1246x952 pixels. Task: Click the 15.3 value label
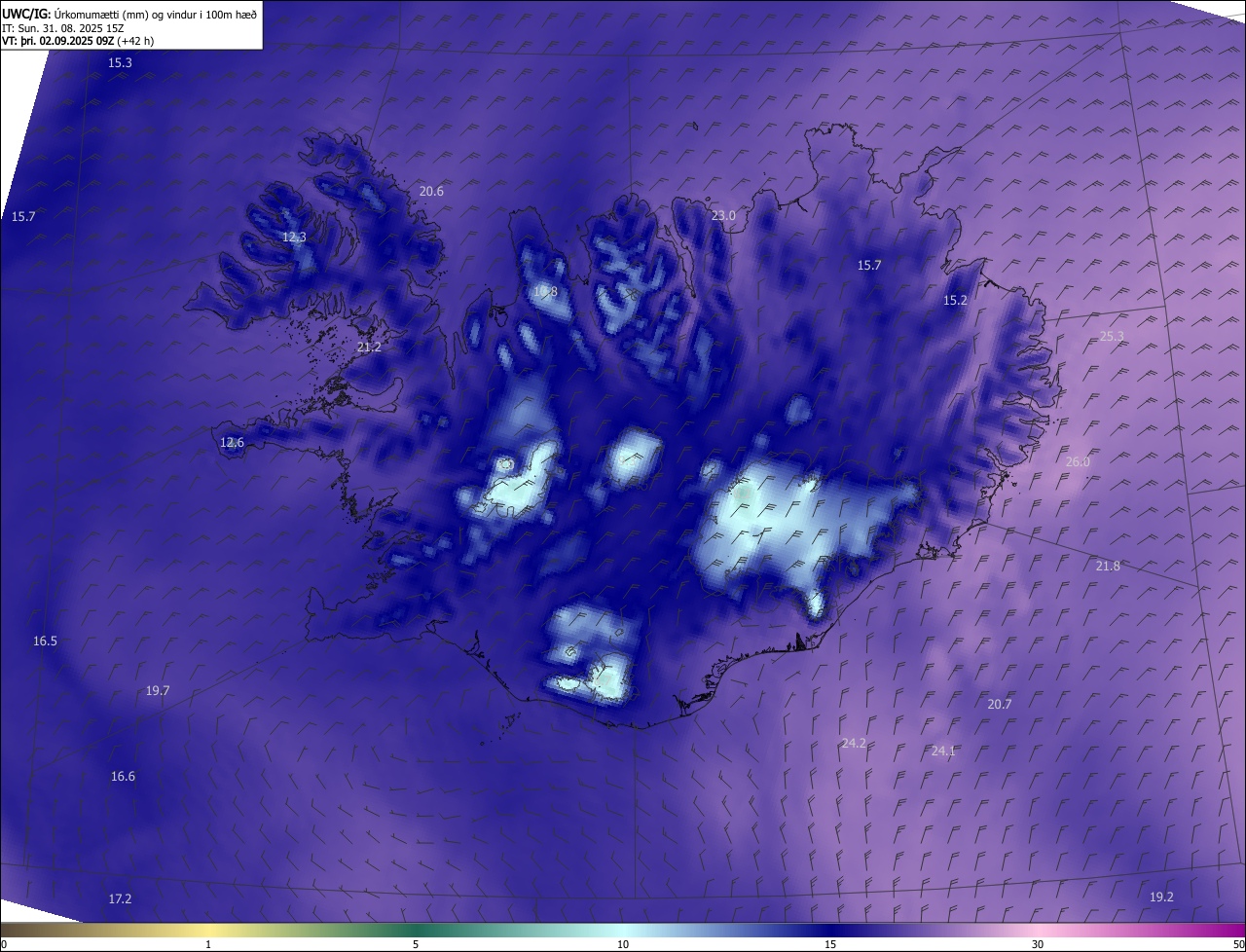(x=120, y=62)
